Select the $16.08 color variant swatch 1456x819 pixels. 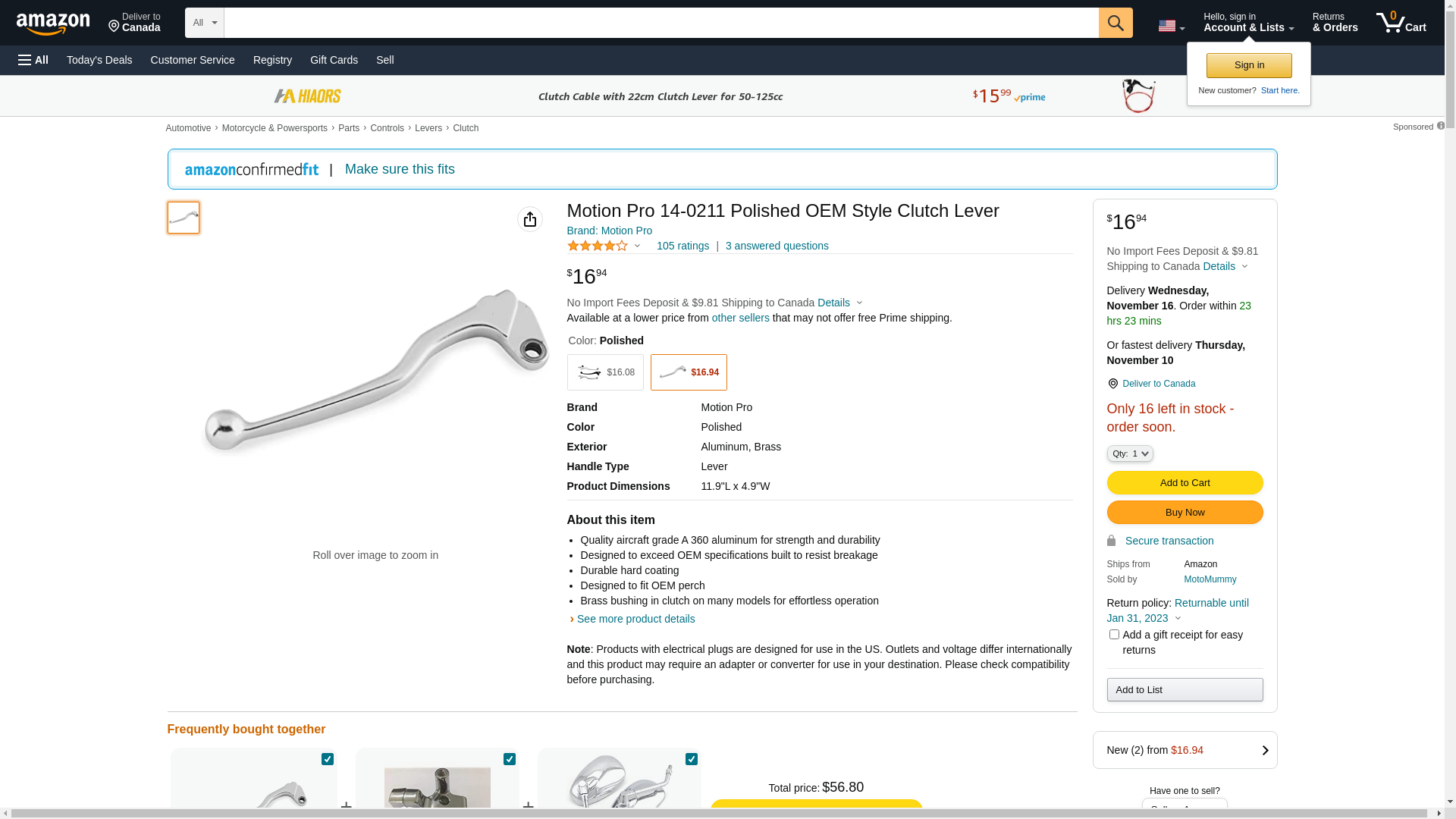pos(605,372)
